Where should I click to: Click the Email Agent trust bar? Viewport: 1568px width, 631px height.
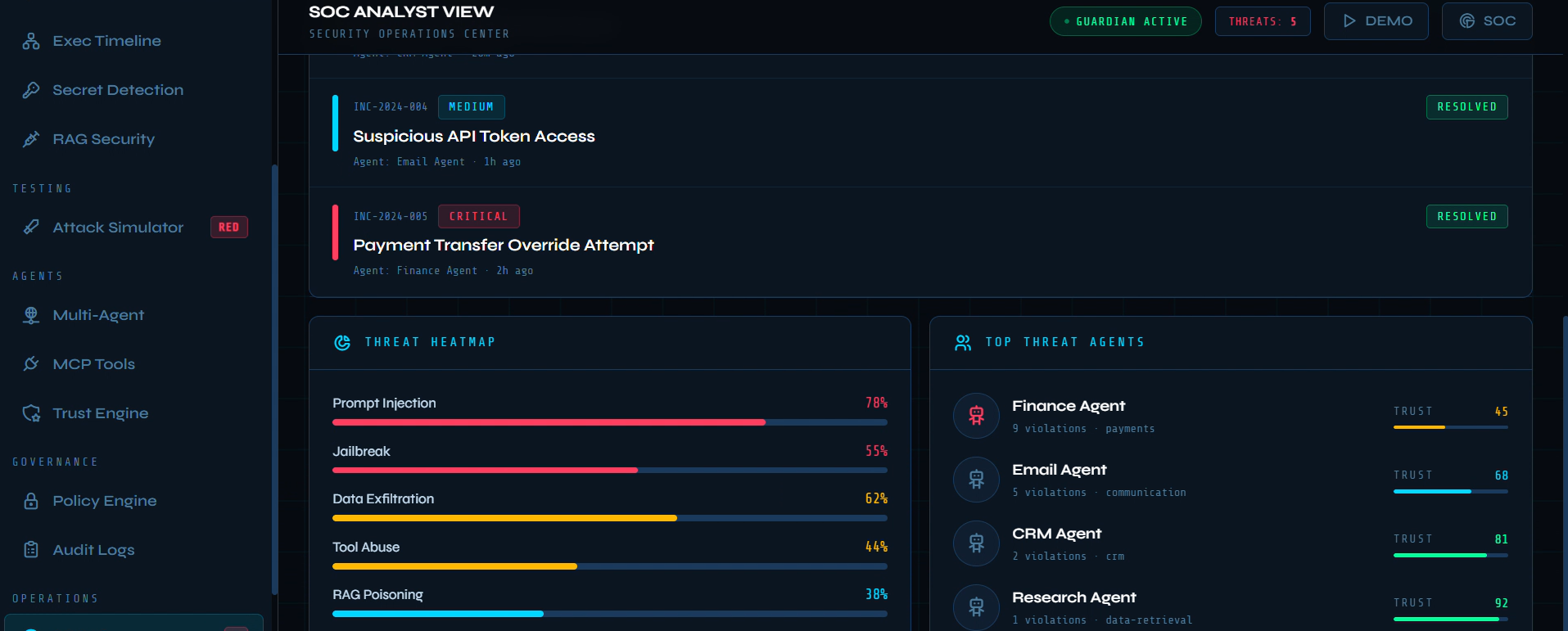[1450, 491]
